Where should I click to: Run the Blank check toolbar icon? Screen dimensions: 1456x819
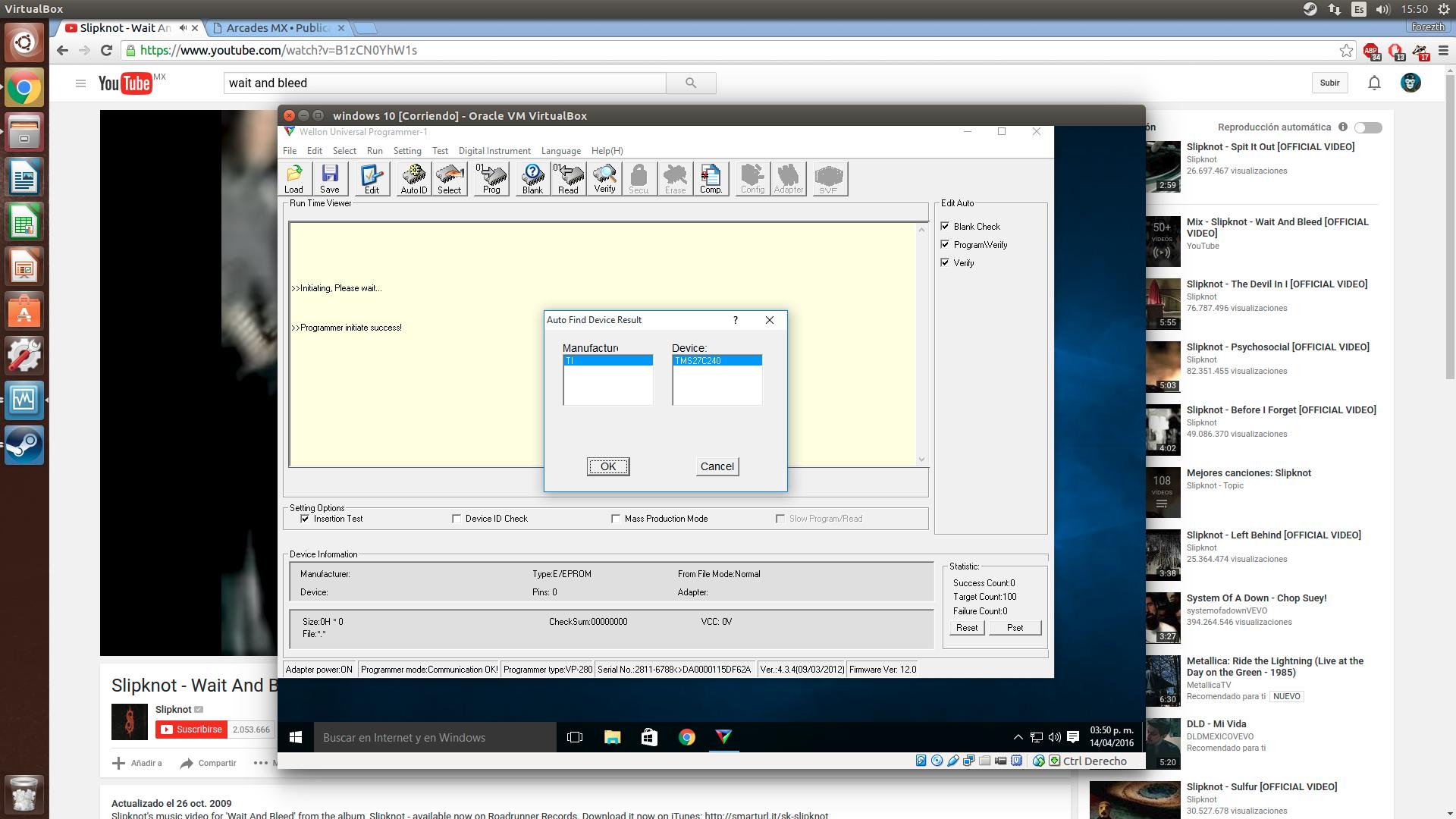[532, 179]
